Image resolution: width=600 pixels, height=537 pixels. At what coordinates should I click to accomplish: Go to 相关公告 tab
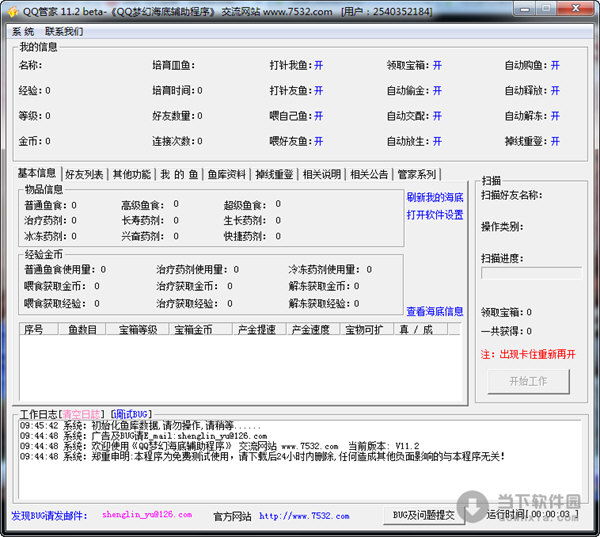[369, 175]
